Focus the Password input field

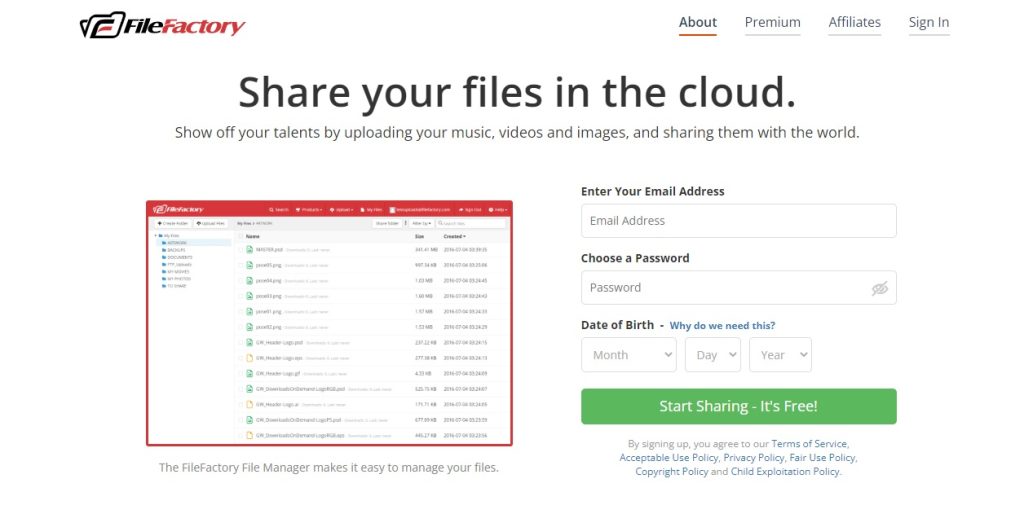point(739,287)
